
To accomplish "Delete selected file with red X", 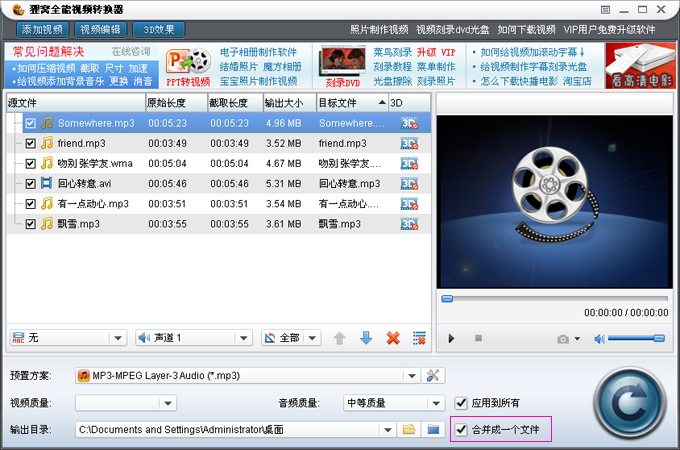I will coord(393,338).
